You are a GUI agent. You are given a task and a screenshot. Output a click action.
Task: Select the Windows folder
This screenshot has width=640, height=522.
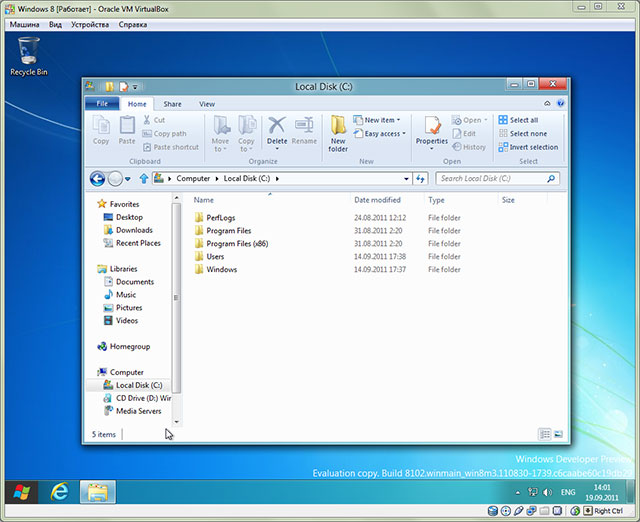(216, 269)
